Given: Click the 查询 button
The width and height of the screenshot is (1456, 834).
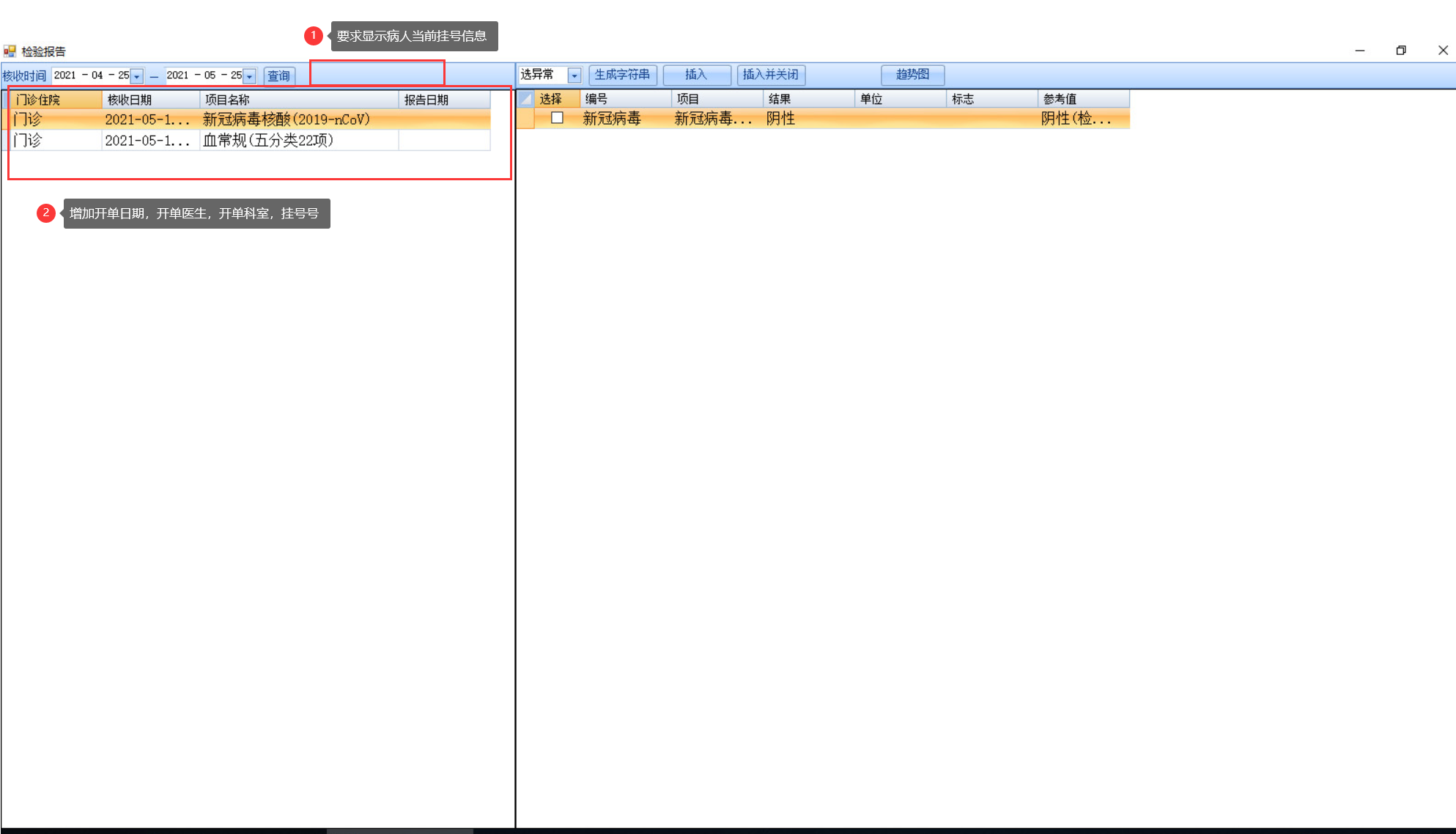Looking at the screenshot, I should tap(278, 75).
